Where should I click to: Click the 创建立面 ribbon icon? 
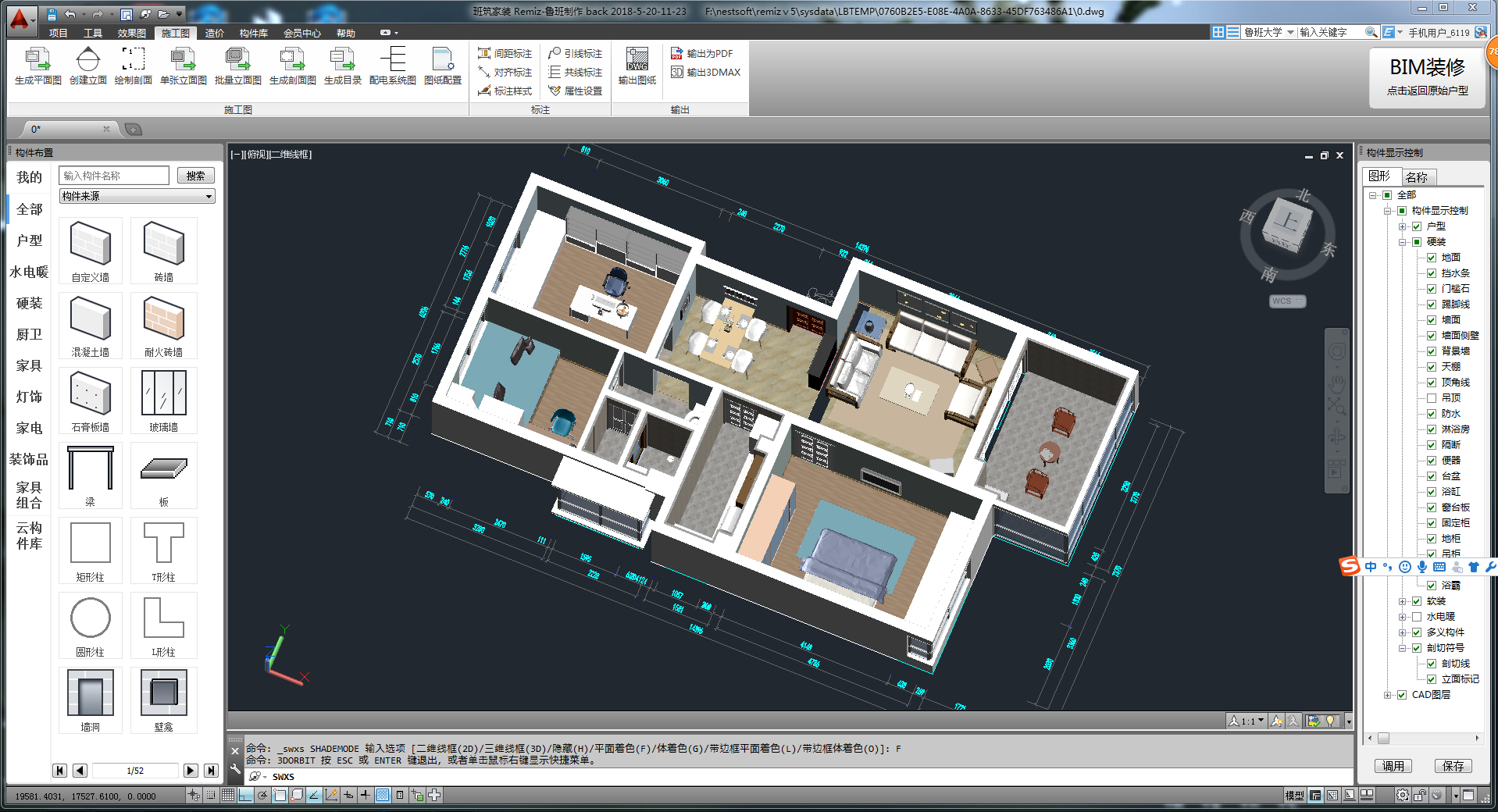point(87,66)
